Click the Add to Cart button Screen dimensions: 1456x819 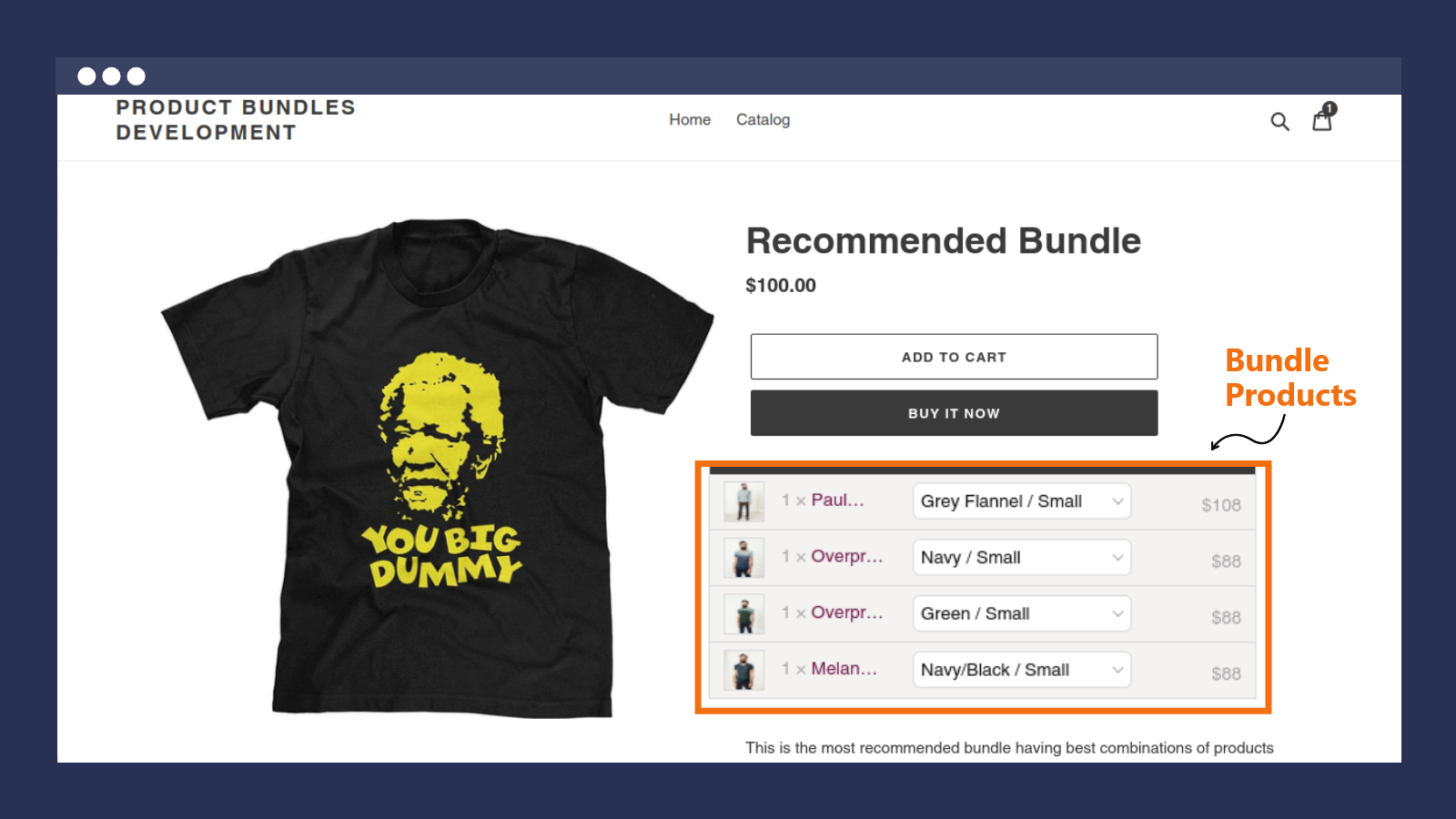tap(953, 357)
